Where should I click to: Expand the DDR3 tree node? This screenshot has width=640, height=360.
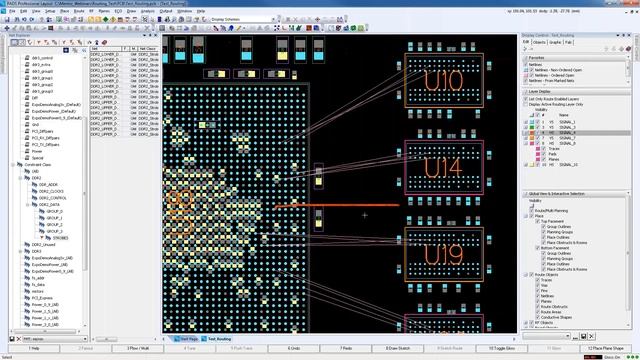point(20,251)
